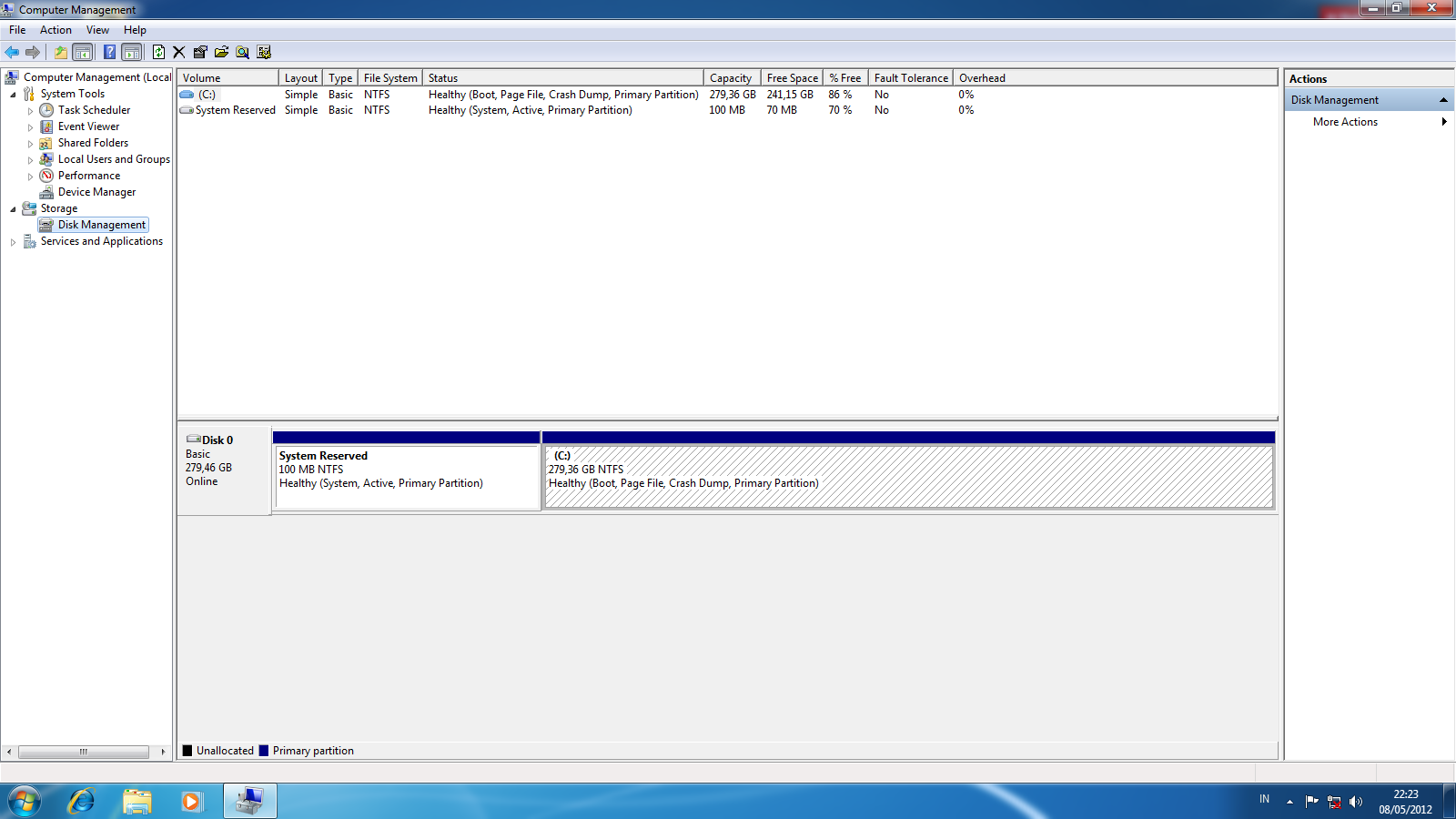Click the blue Primary partition legend swatch
Viewport: 1456px width, 819px height.
click(x=264, y=751)
